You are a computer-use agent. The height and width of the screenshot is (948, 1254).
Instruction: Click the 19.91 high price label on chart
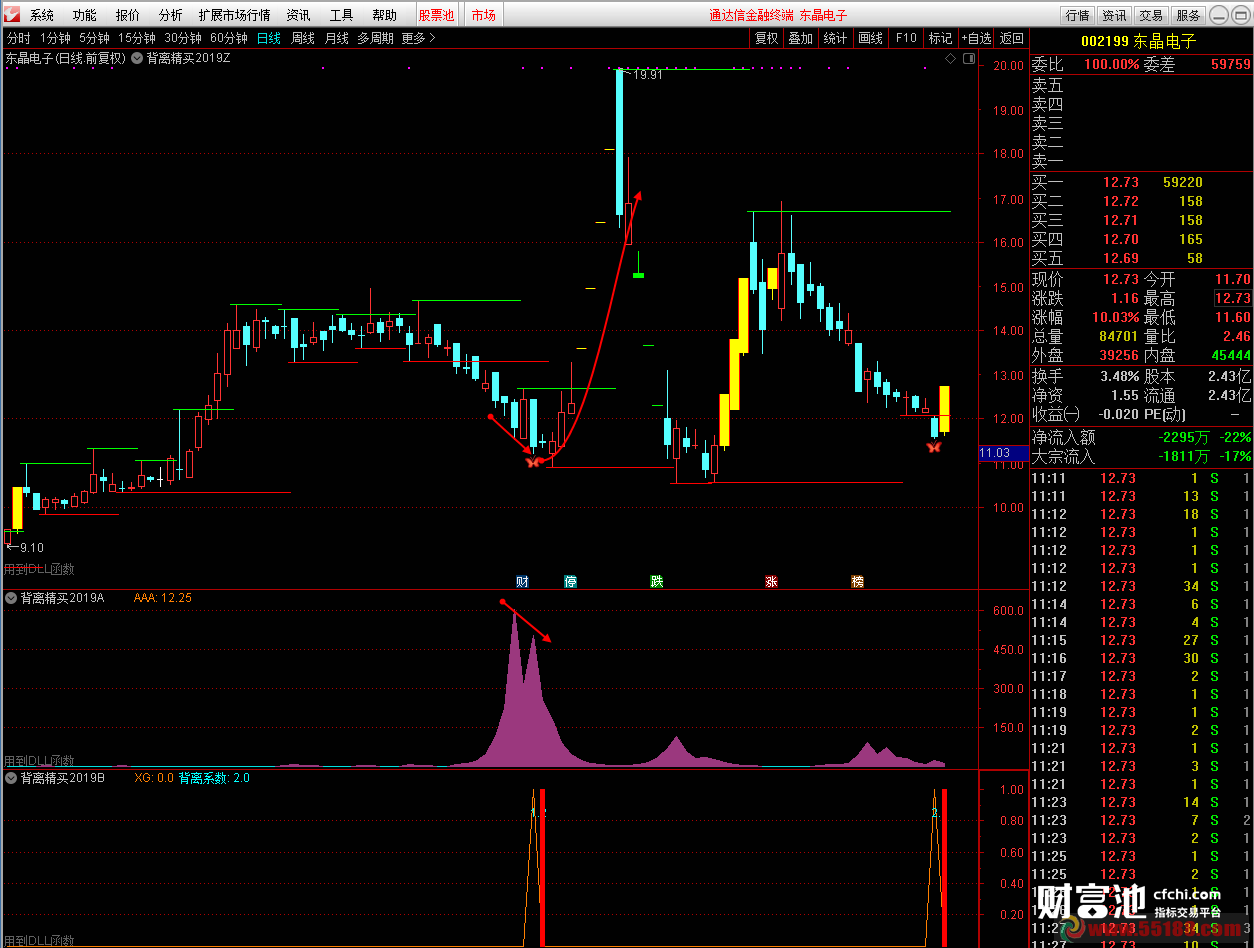[647, 75]
